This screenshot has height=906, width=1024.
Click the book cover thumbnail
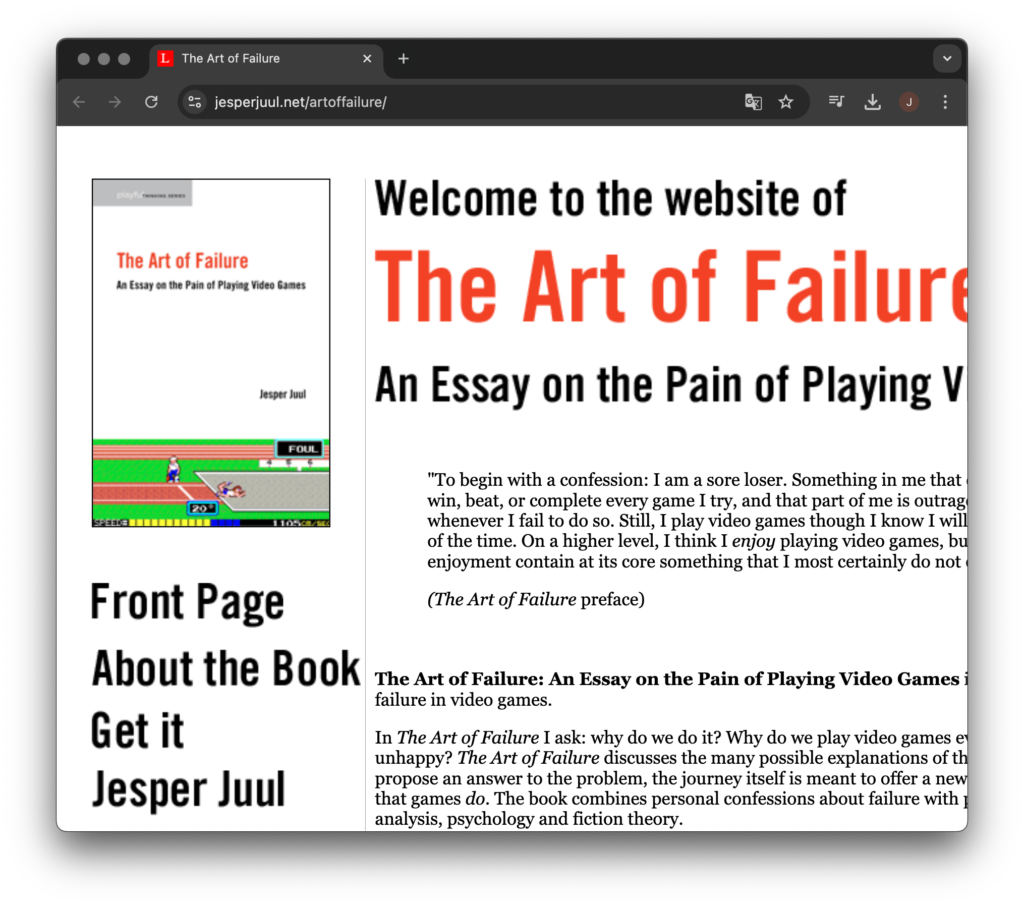tap(211, 353)
